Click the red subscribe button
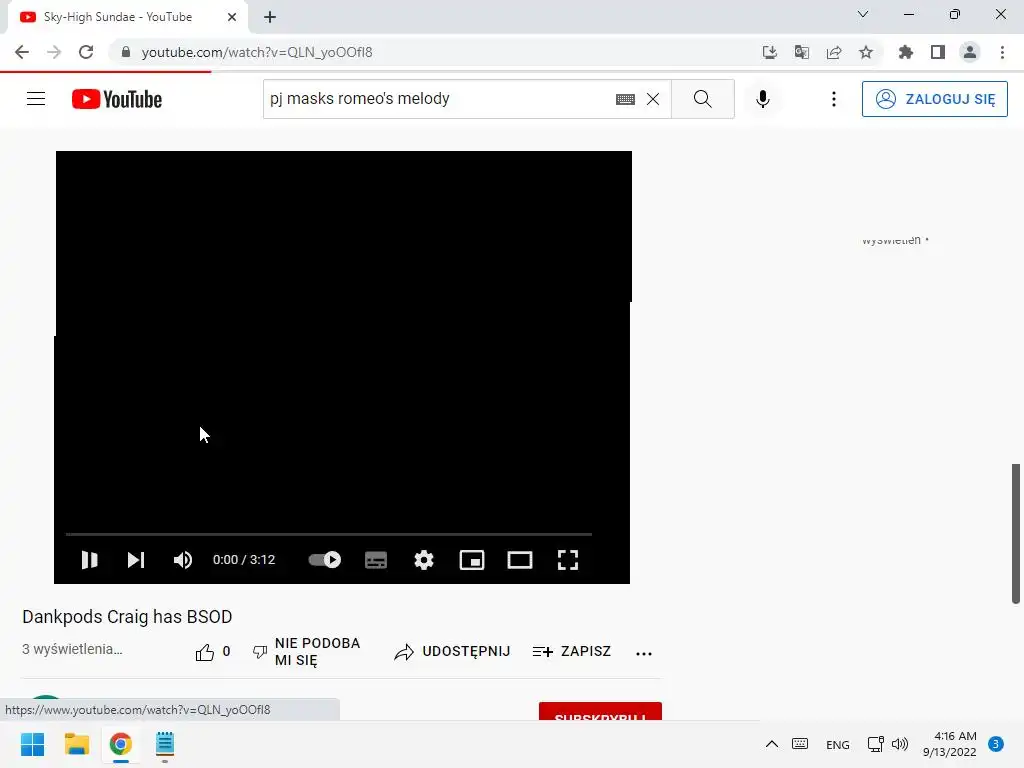 (600, 712)
